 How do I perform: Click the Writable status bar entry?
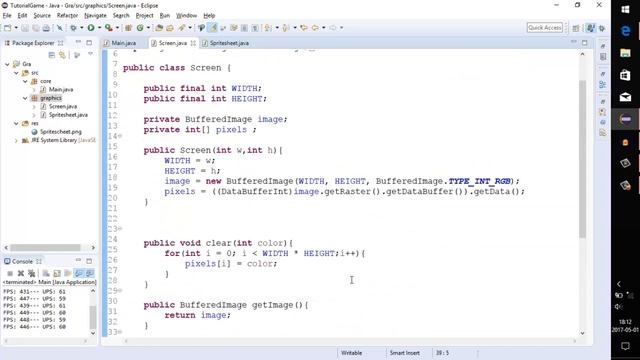351,353
